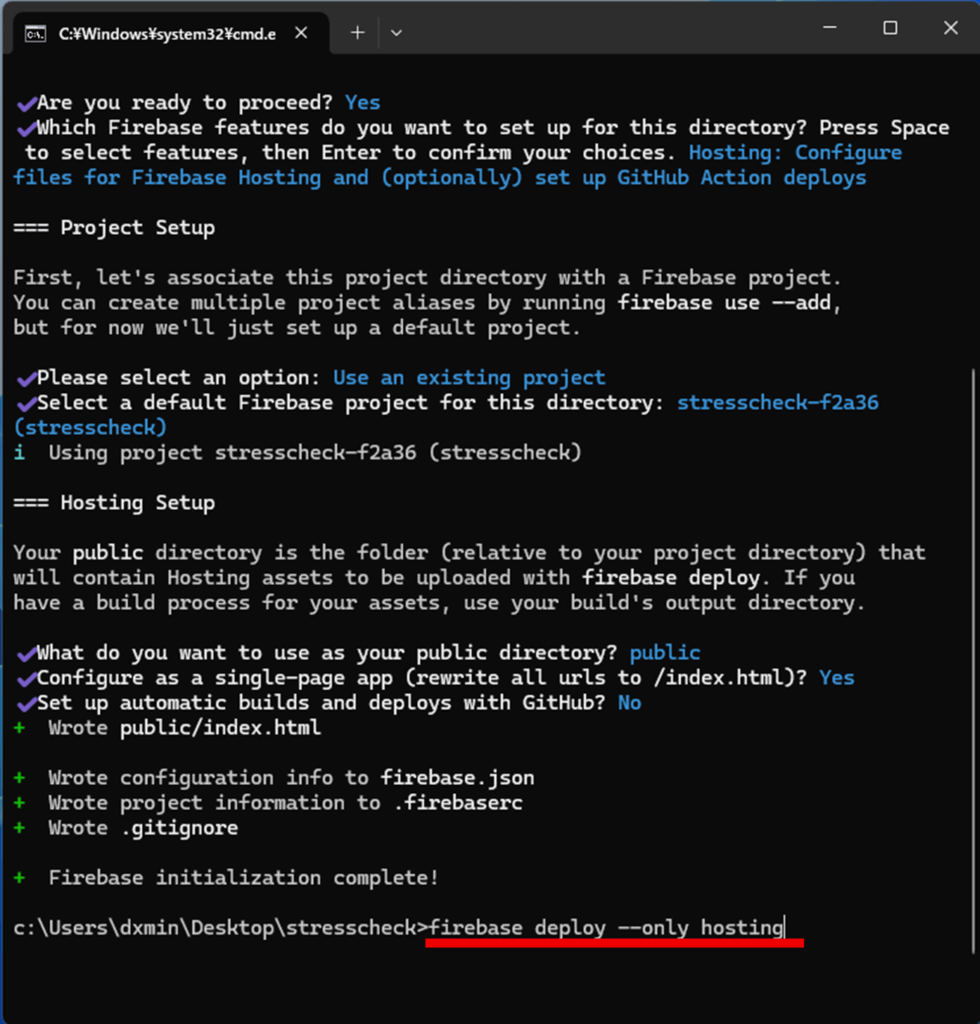Click the 'set up GitHub Action deploys' text
Image resolution: width=980 pixels, height=1024 pixels.
[x=701, y=178]
